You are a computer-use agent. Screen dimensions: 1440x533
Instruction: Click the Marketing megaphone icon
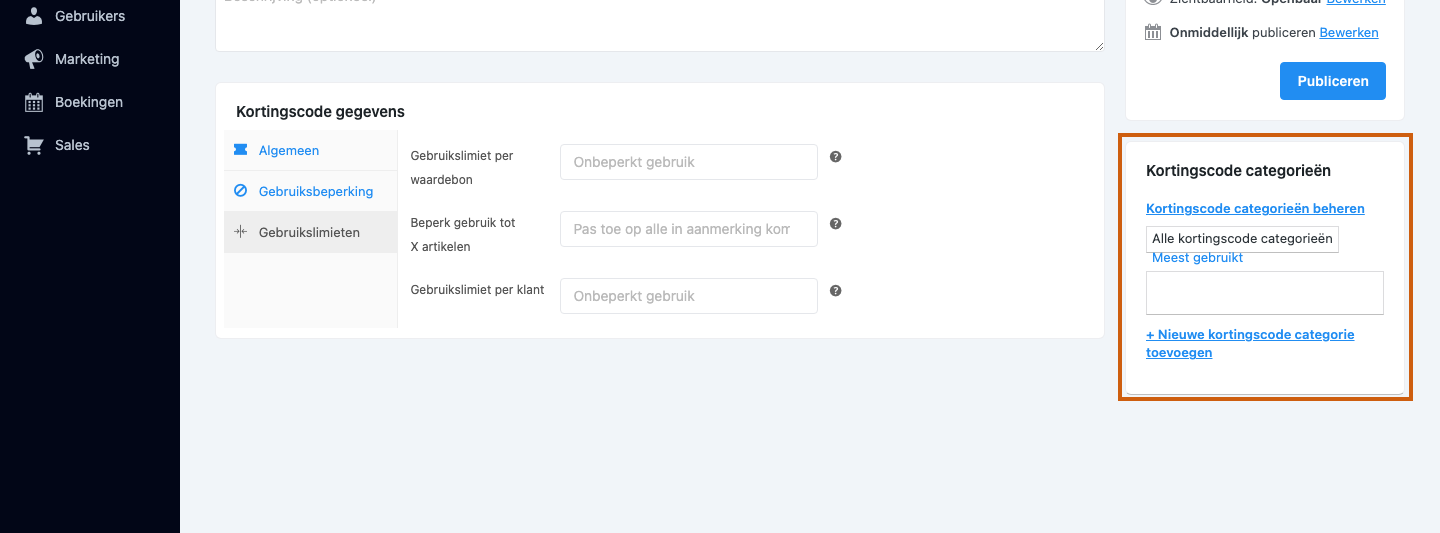[x=34, y=59]
